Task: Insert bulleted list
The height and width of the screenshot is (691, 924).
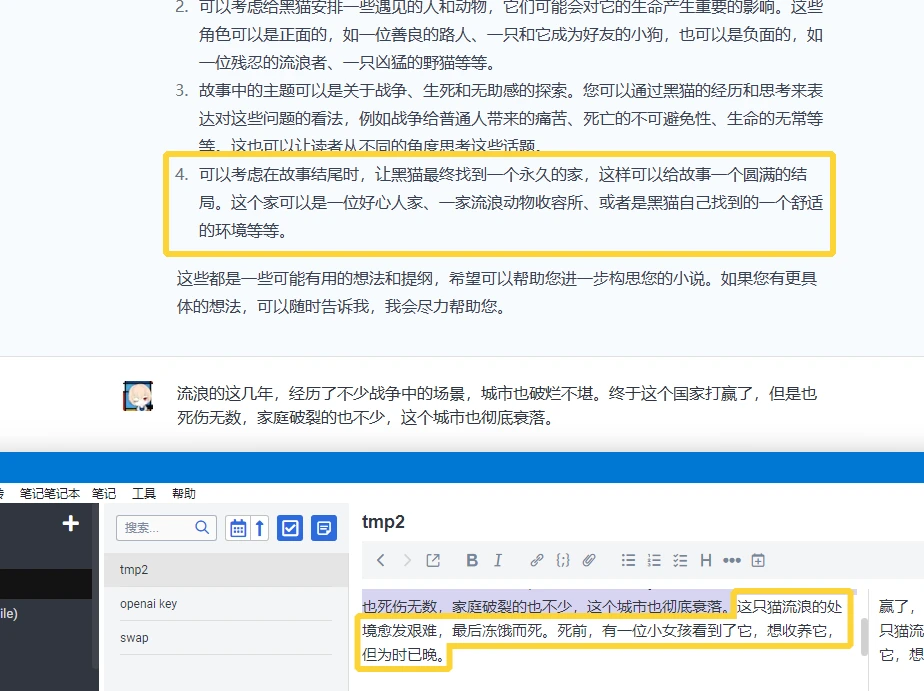Action: click(628, 560)
